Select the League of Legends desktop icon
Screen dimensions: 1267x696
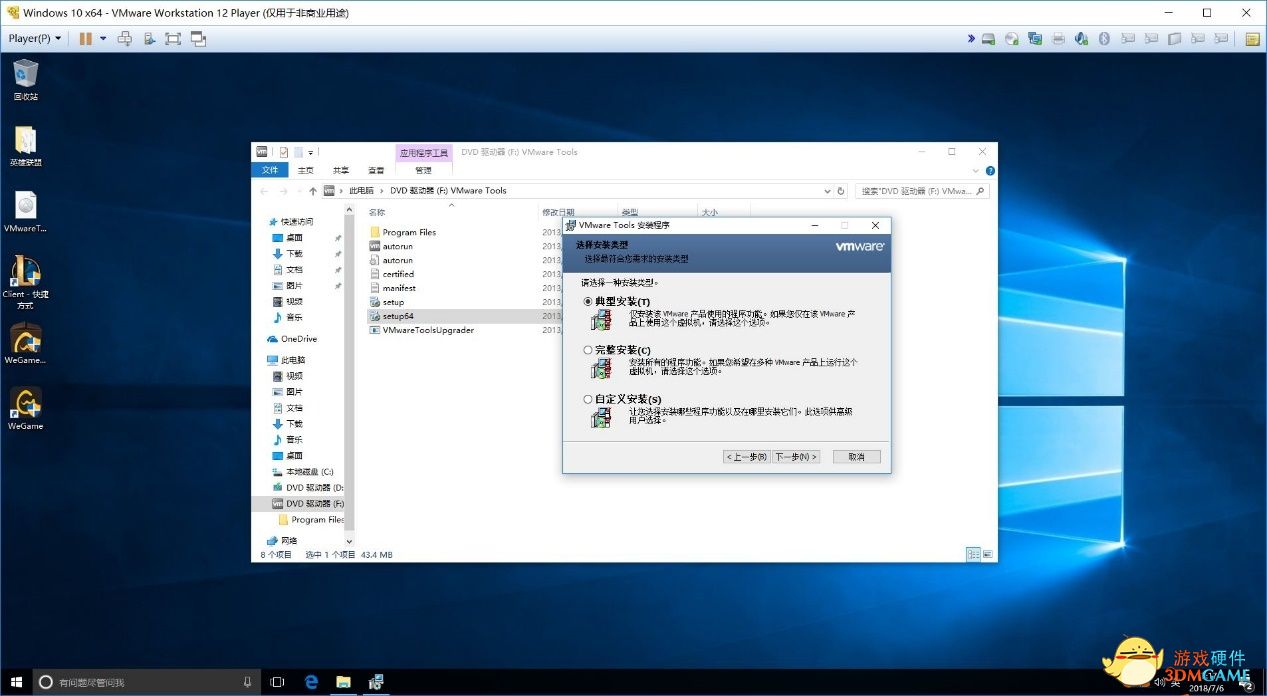[x=26, y=146]
